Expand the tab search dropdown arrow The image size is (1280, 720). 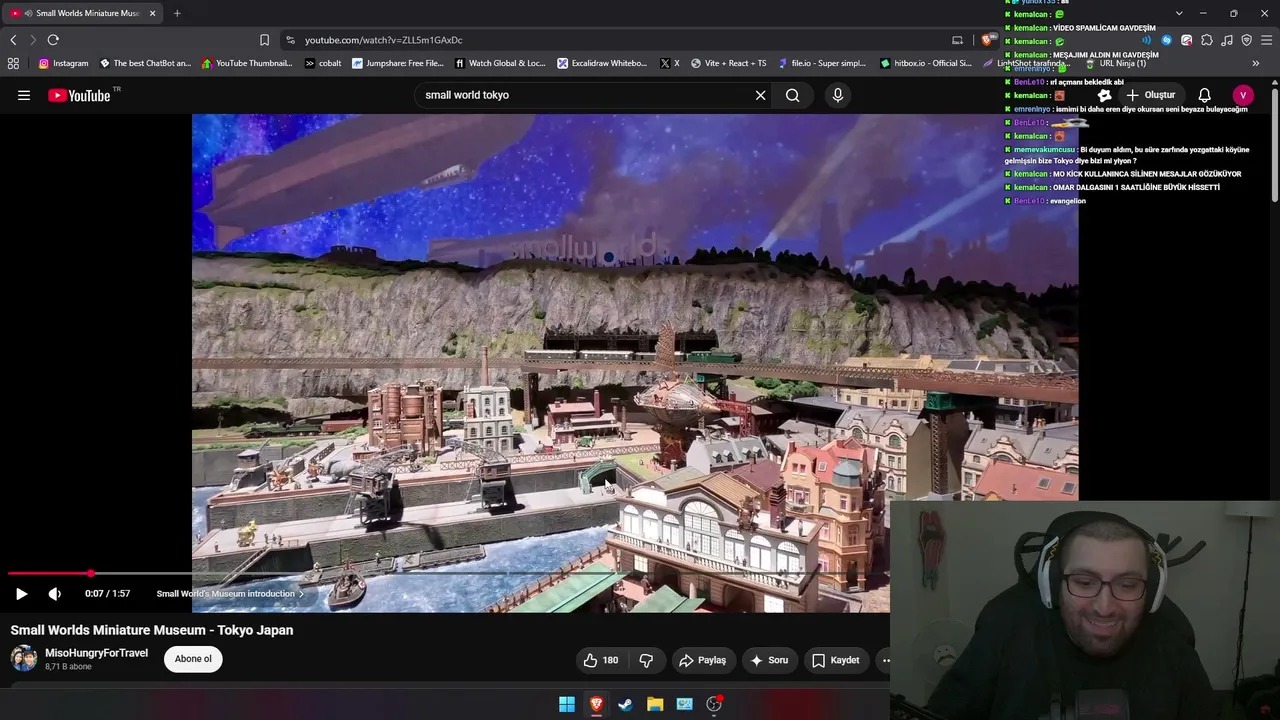click(1179, 13)
